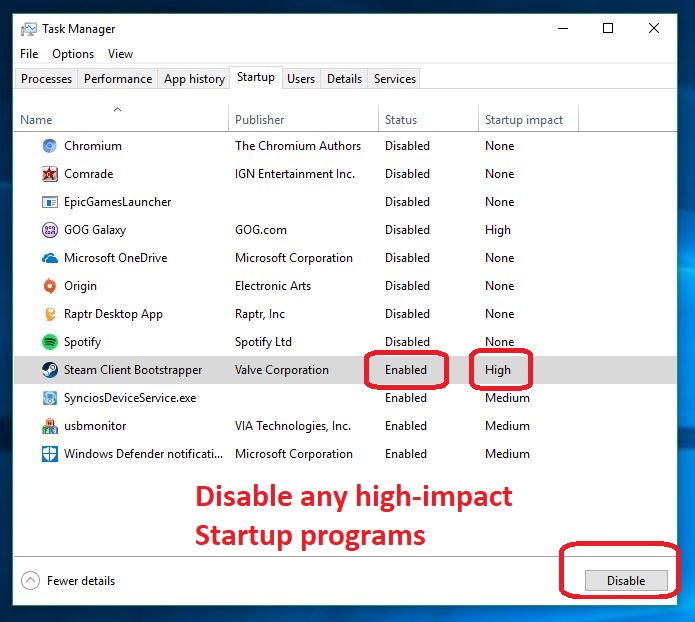Click the Raptr Desktop App icon

(50, 314)
